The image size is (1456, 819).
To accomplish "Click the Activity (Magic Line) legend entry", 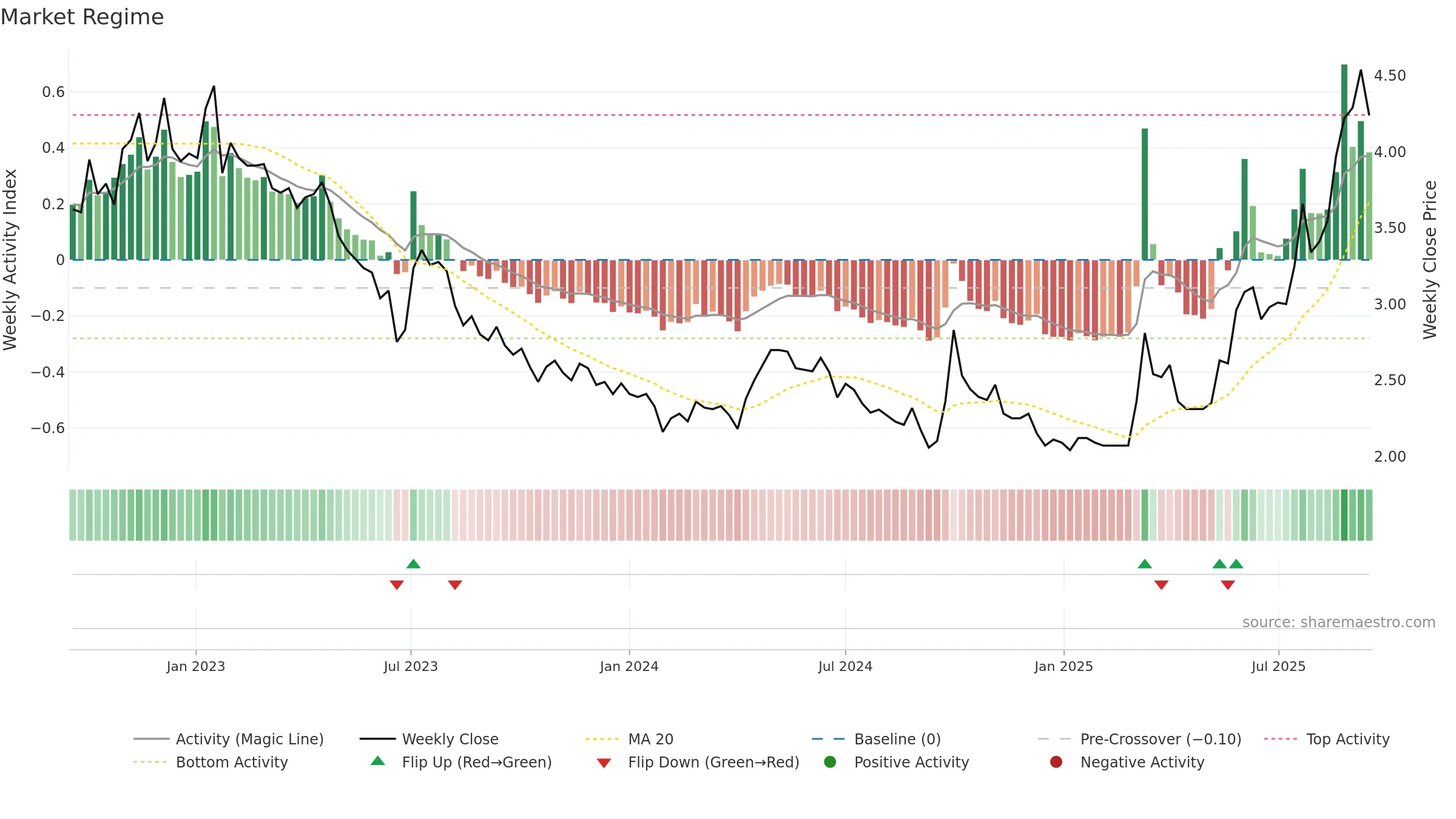I will (x=228, y=739).
